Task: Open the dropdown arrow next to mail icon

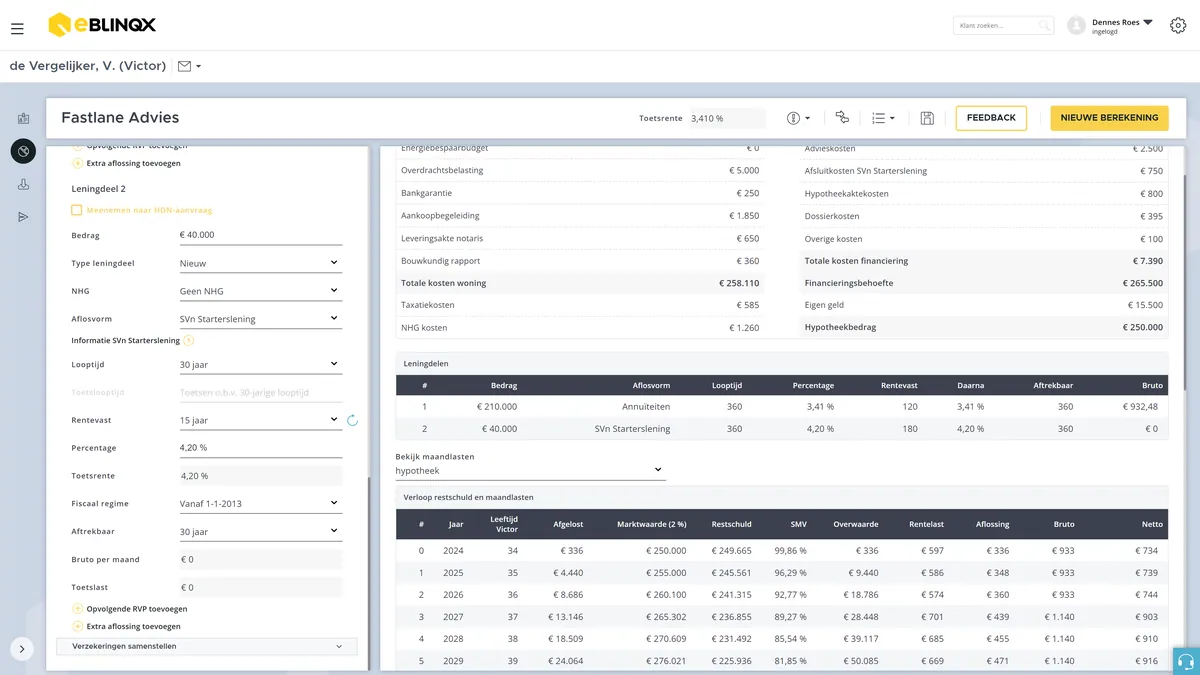Action: 199,67
